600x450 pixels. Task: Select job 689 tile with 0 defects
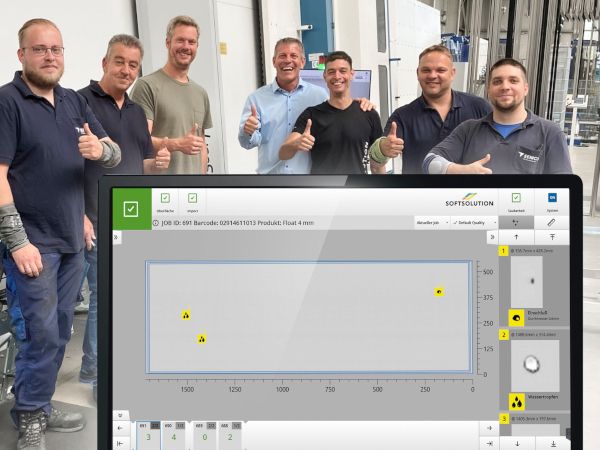(205, 436)
